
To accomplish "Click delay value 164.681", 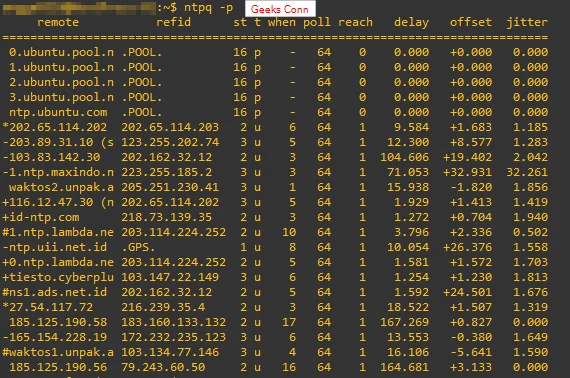I will tap(405, 367).
